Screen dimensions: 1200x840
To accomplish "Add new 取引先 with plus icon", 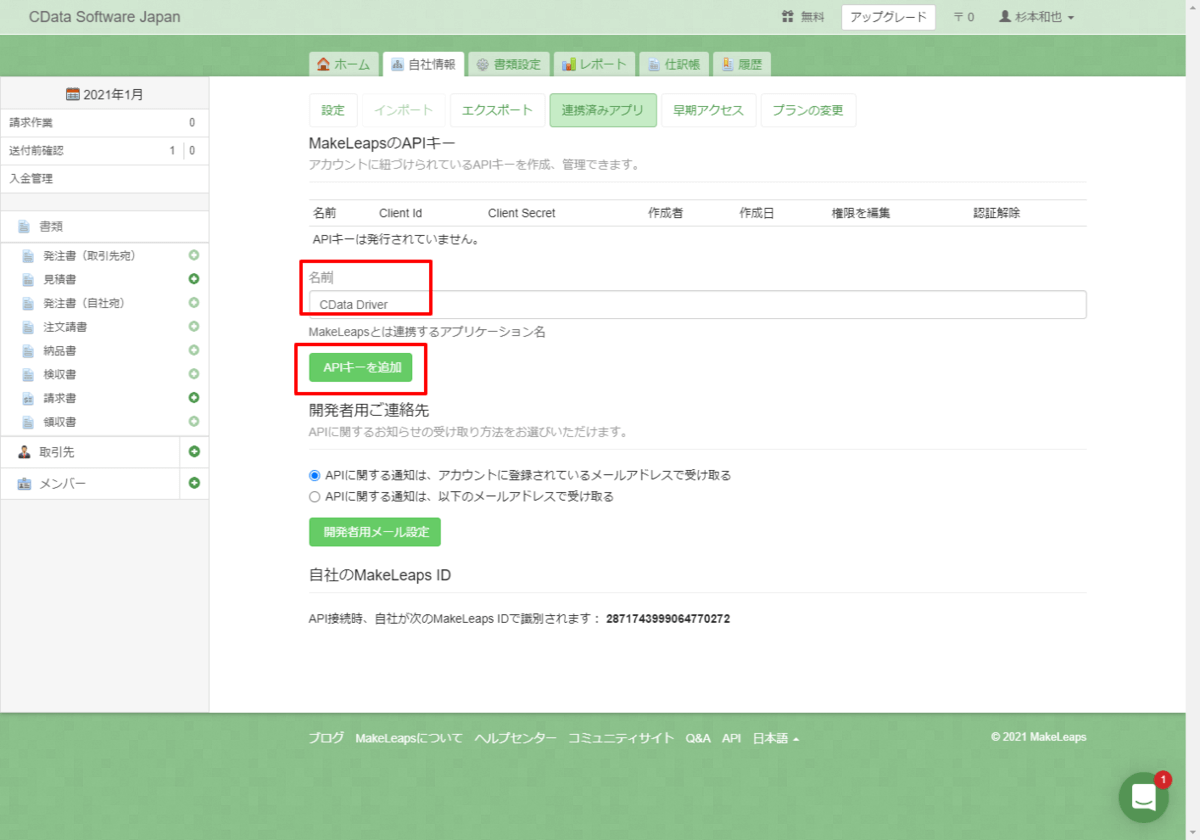I will pyautogui.click(x=194, y=452).
